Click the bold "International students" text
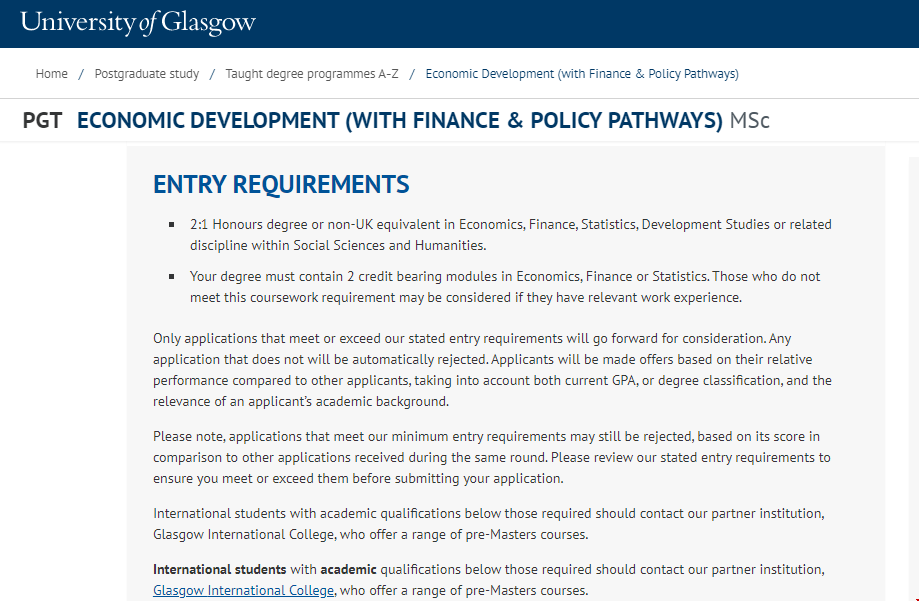The width and height of the screenshot is (919, 601). point(219,569)
